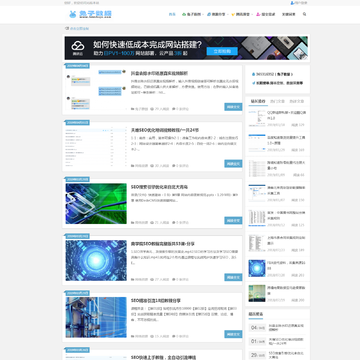Click the banner's blue call-to-action button
The image size is (360, 360).
[x=222, y=51]
